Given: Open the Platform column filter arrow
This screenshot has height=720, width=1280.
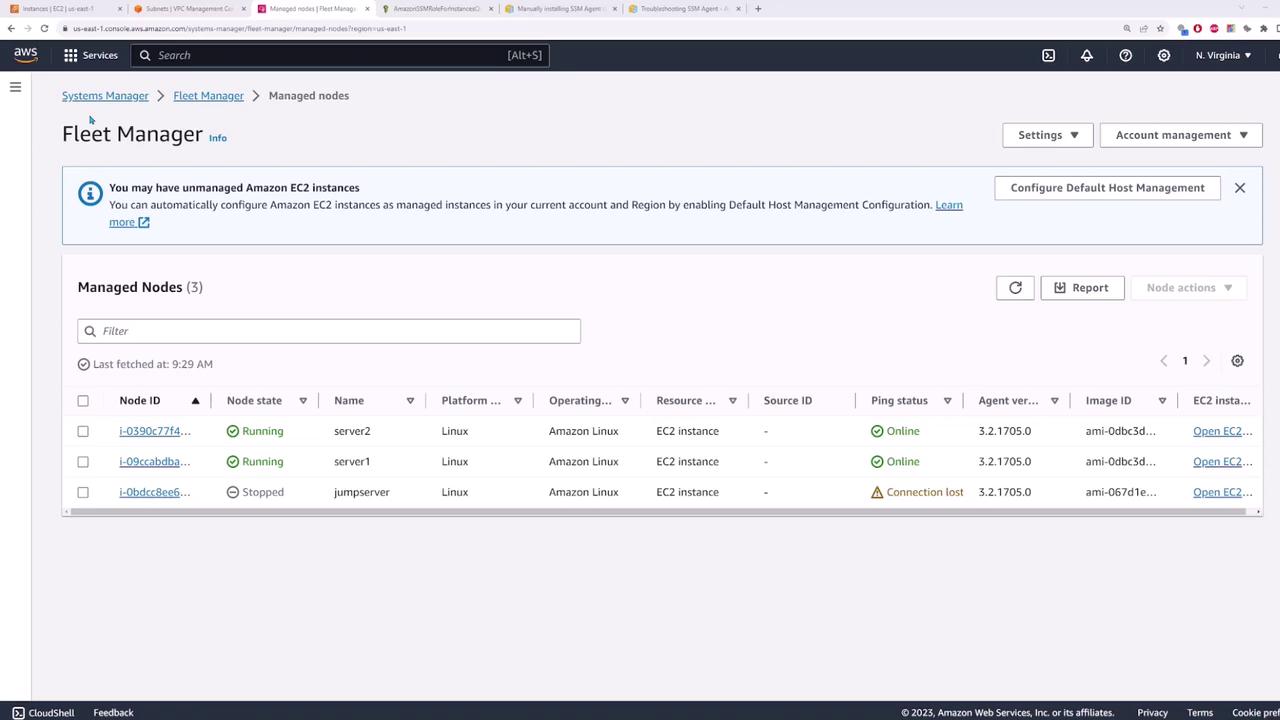Looking at the screenshot, I should click(518, 401).
